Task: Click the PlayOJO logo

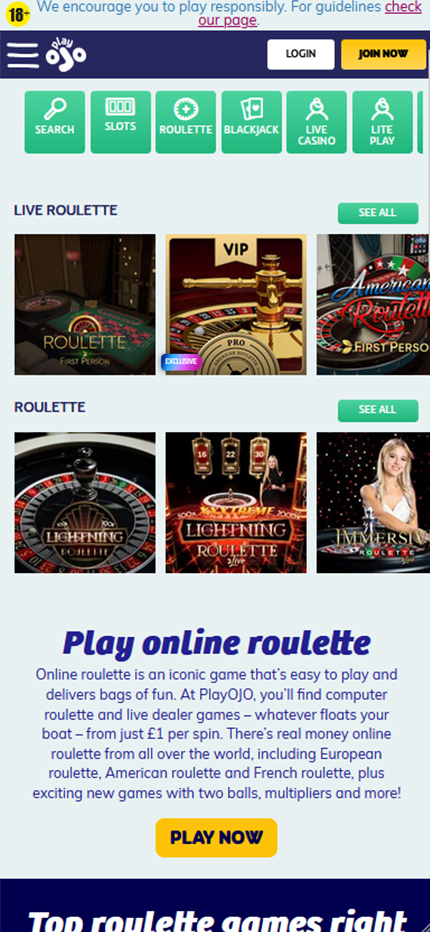Action: [x=66, y=55]
